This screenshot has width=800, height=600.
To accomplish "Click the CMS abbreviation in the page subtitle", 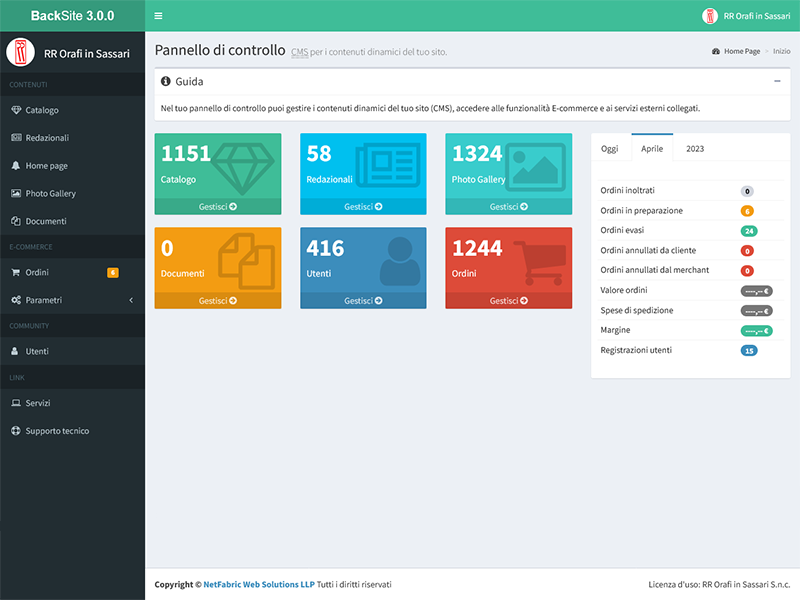I will (299, 52).
